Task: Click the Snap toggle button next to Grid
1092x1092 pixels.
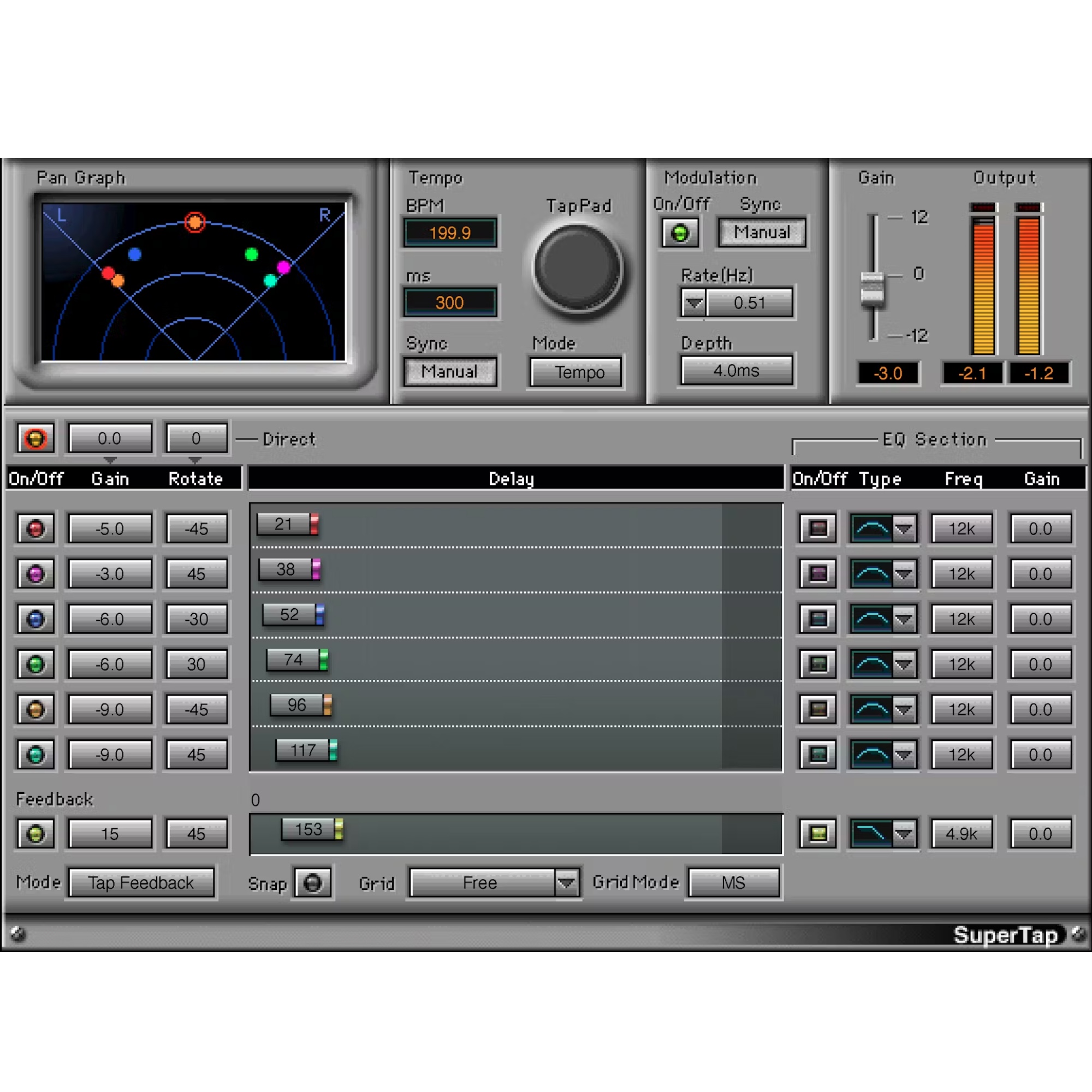Action: click(312, 882)
